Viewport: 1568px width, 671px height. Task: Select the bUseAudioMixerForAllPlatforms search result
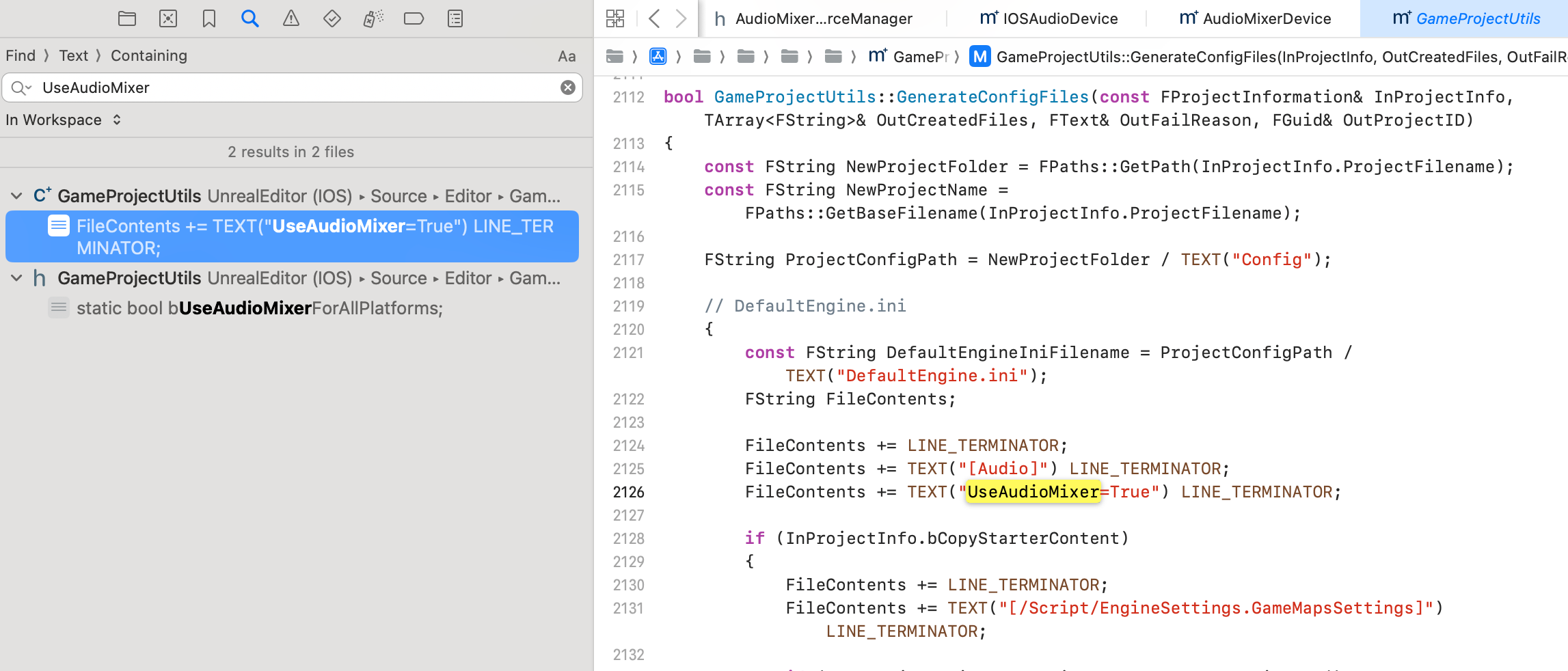tap(260, 308)
